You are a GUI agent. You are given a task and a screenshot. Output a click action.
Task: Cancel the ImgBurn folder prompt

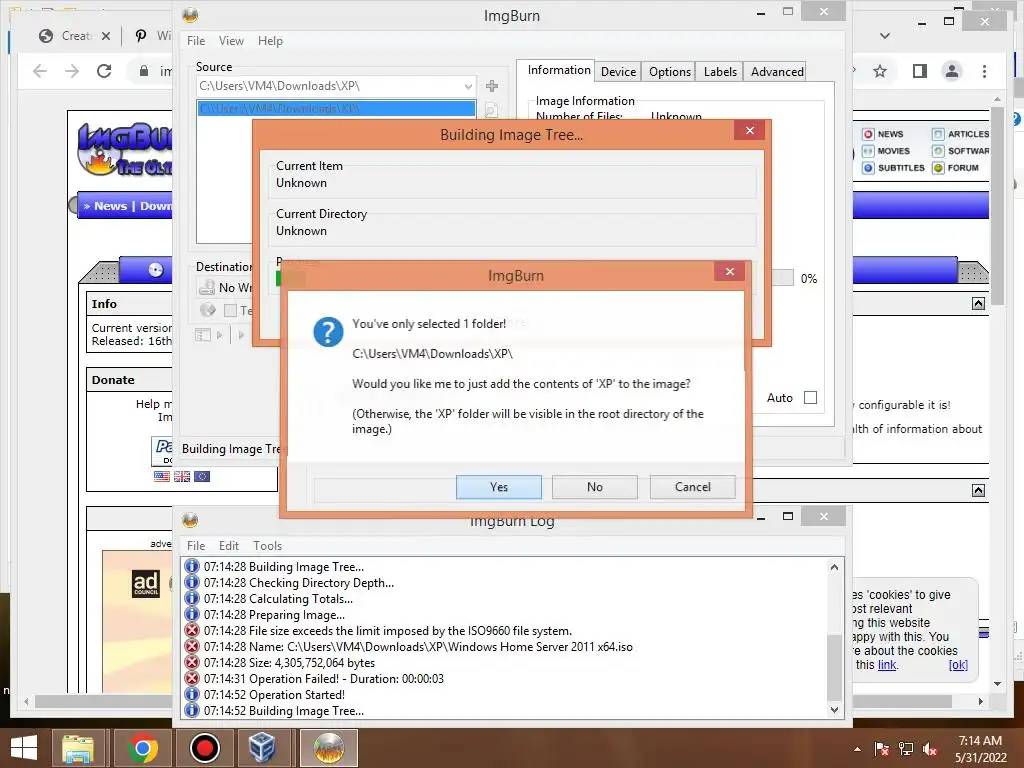tap(692, 487)
